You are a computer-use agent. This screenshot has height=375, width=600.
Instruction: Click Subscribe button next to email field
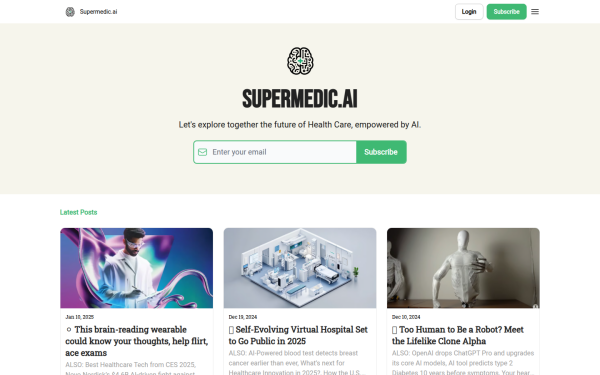(381, 152)
